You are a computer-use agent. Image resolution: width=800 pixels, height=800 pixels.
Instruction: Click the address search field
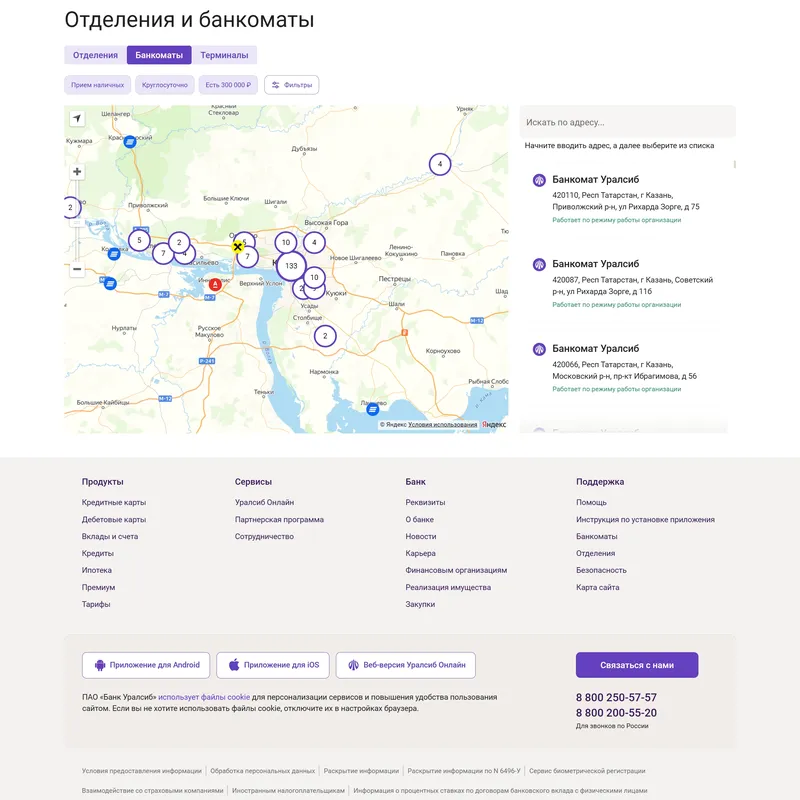point(627,122)
